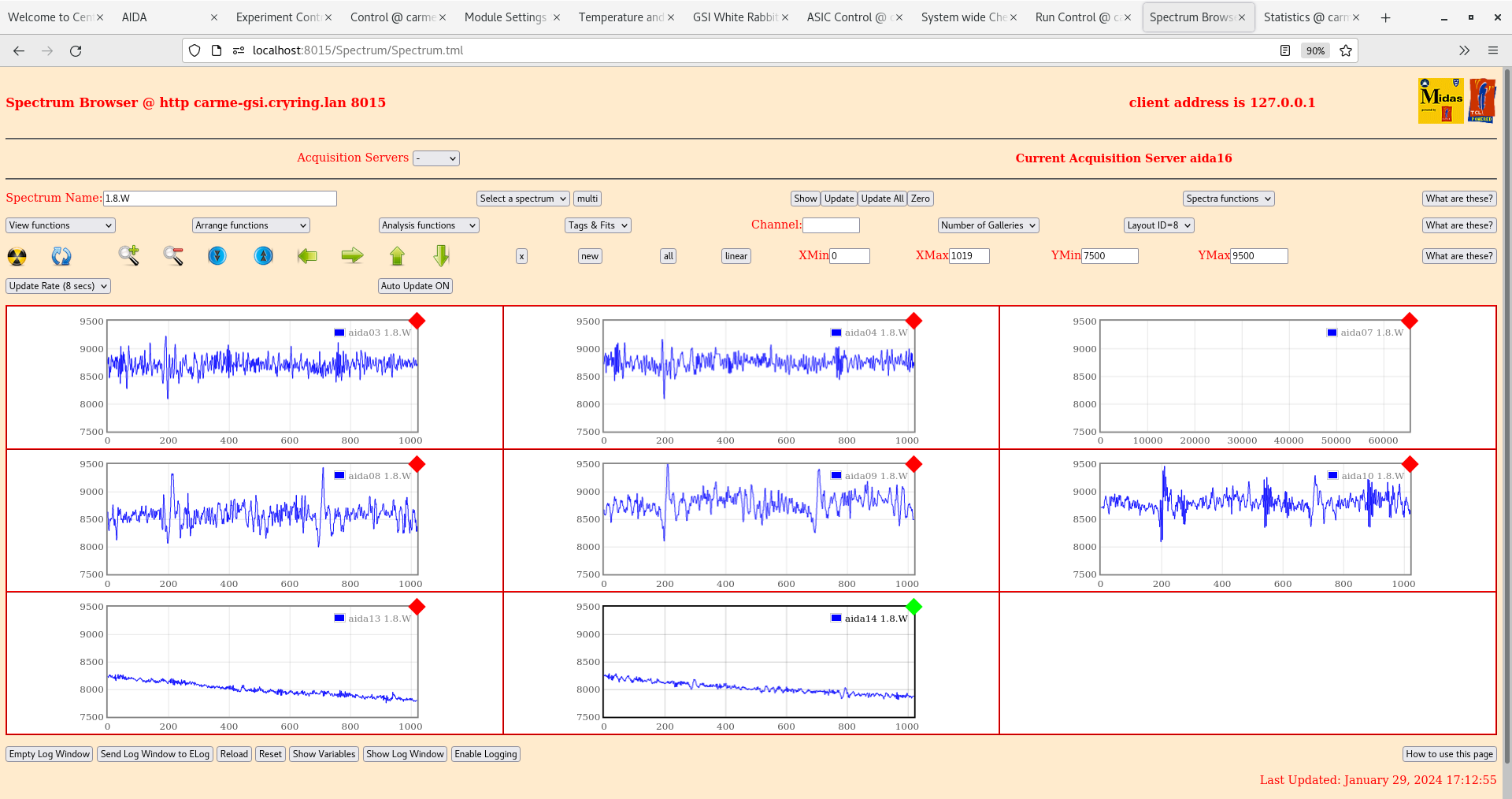Open the View functions dropdown

tap(59, 225)
